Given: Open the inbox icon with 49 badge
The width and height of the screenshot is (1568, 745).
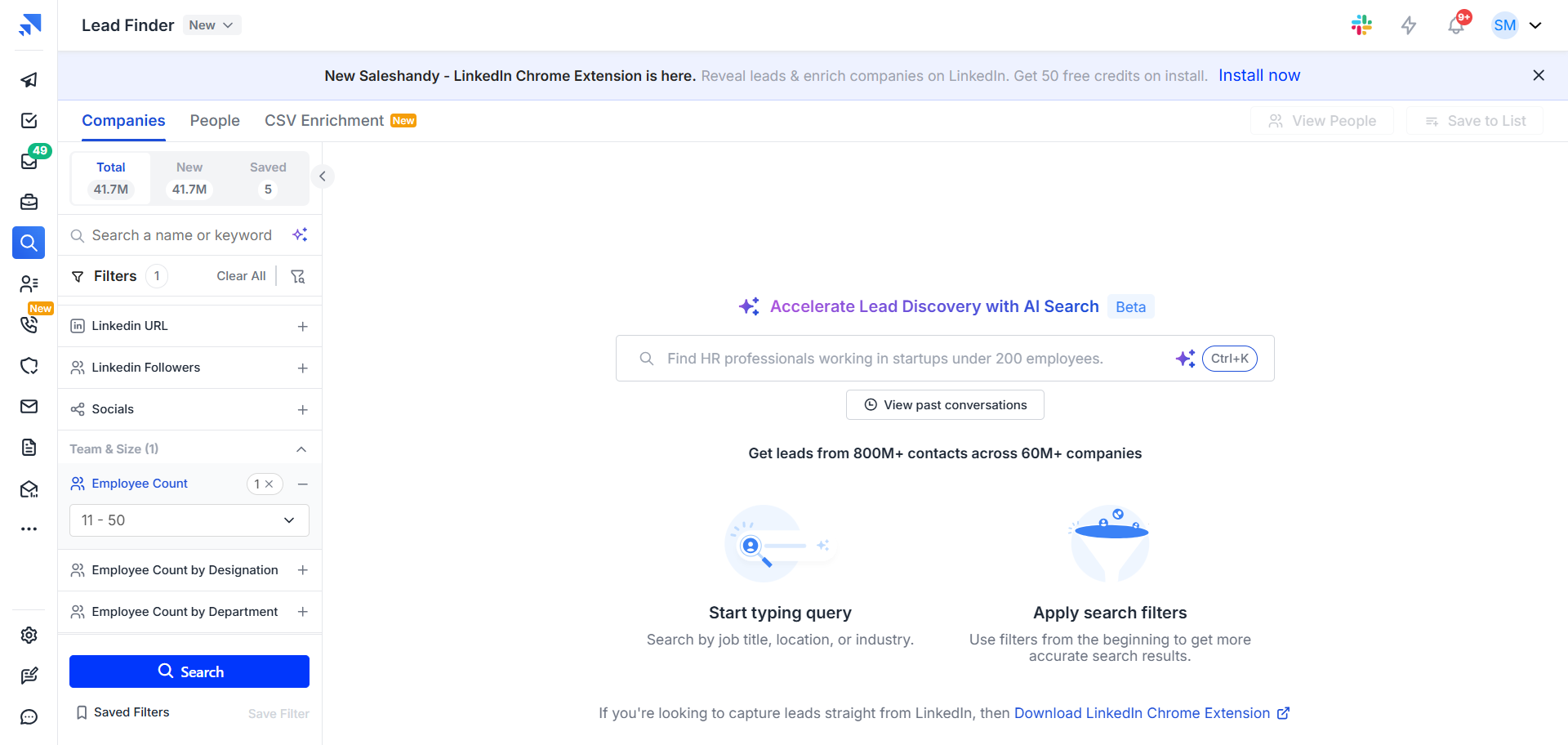Looking at the screenshot, I should tap(29, 161).
